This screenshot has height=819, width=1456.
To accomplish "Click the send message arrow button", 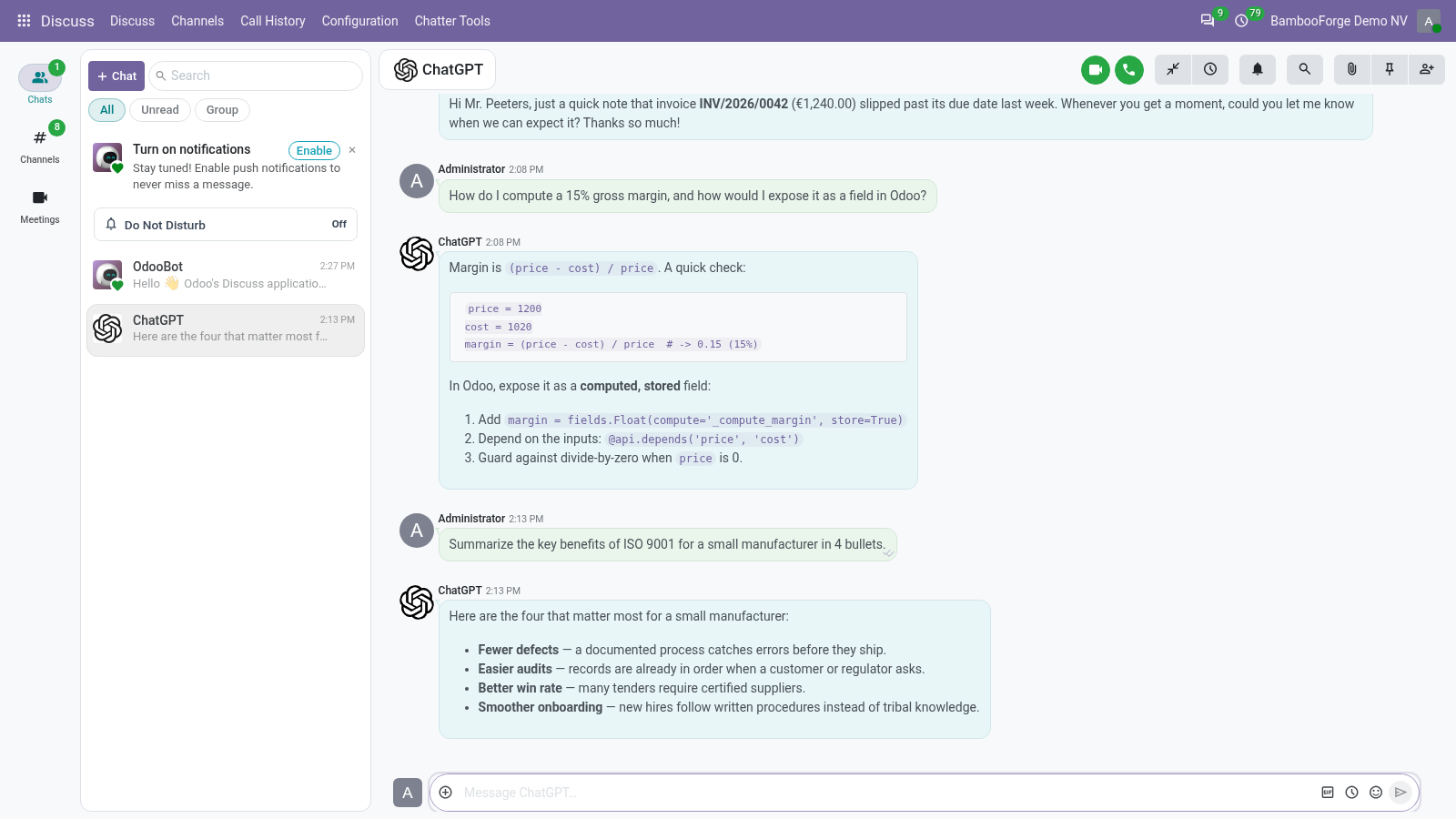I will click(x=1400, y=793).
